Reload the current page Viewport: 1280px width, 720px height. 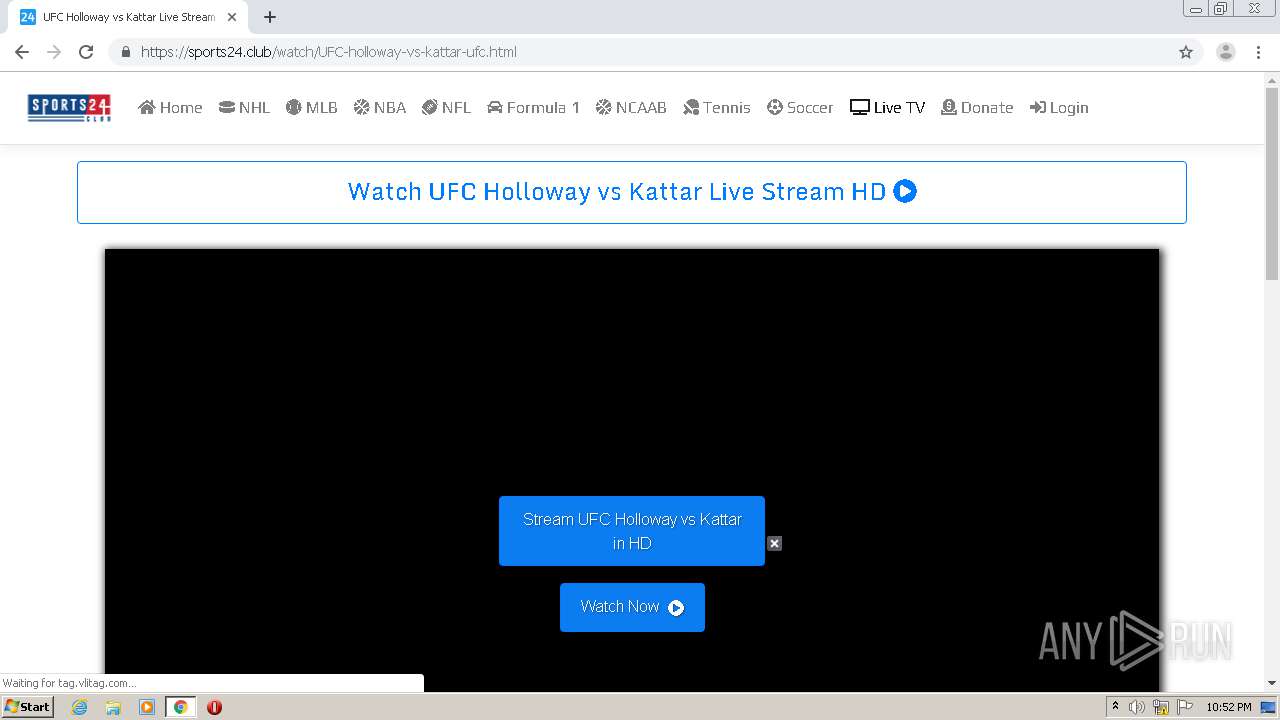(86, 52)
